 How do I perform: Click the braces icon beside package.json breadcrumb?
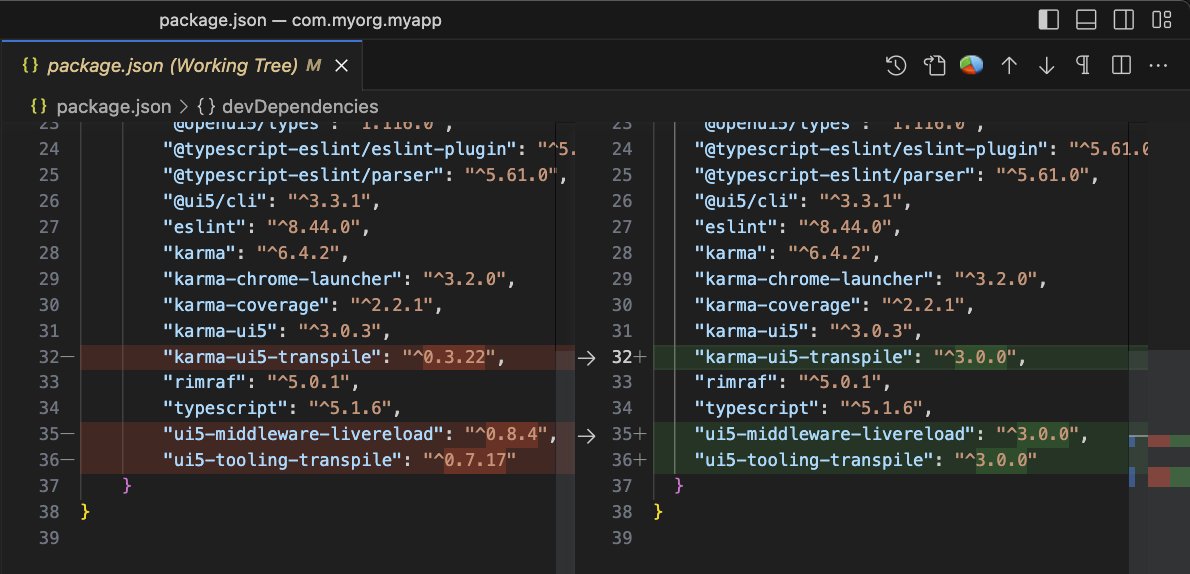39,106
